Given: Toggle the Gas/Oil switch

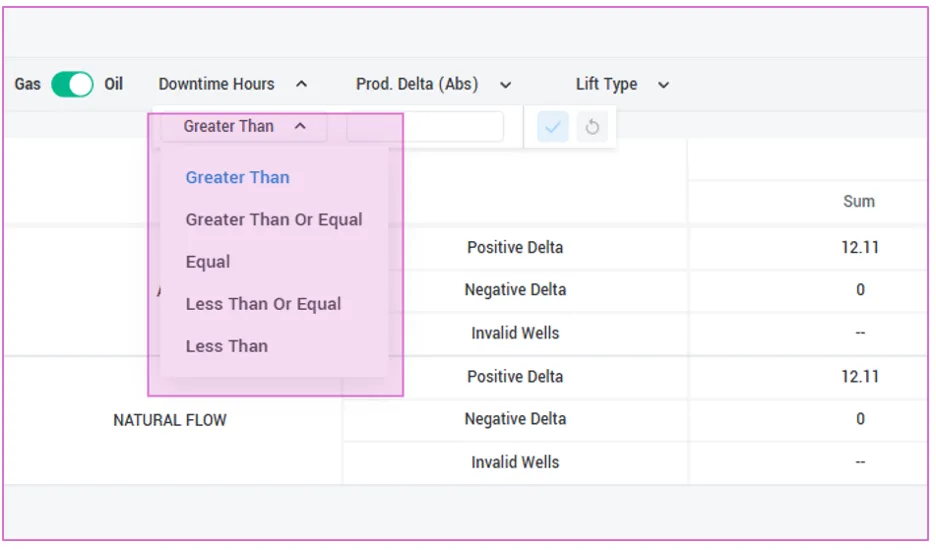Looking at the screenshot, I should [72, 84].
